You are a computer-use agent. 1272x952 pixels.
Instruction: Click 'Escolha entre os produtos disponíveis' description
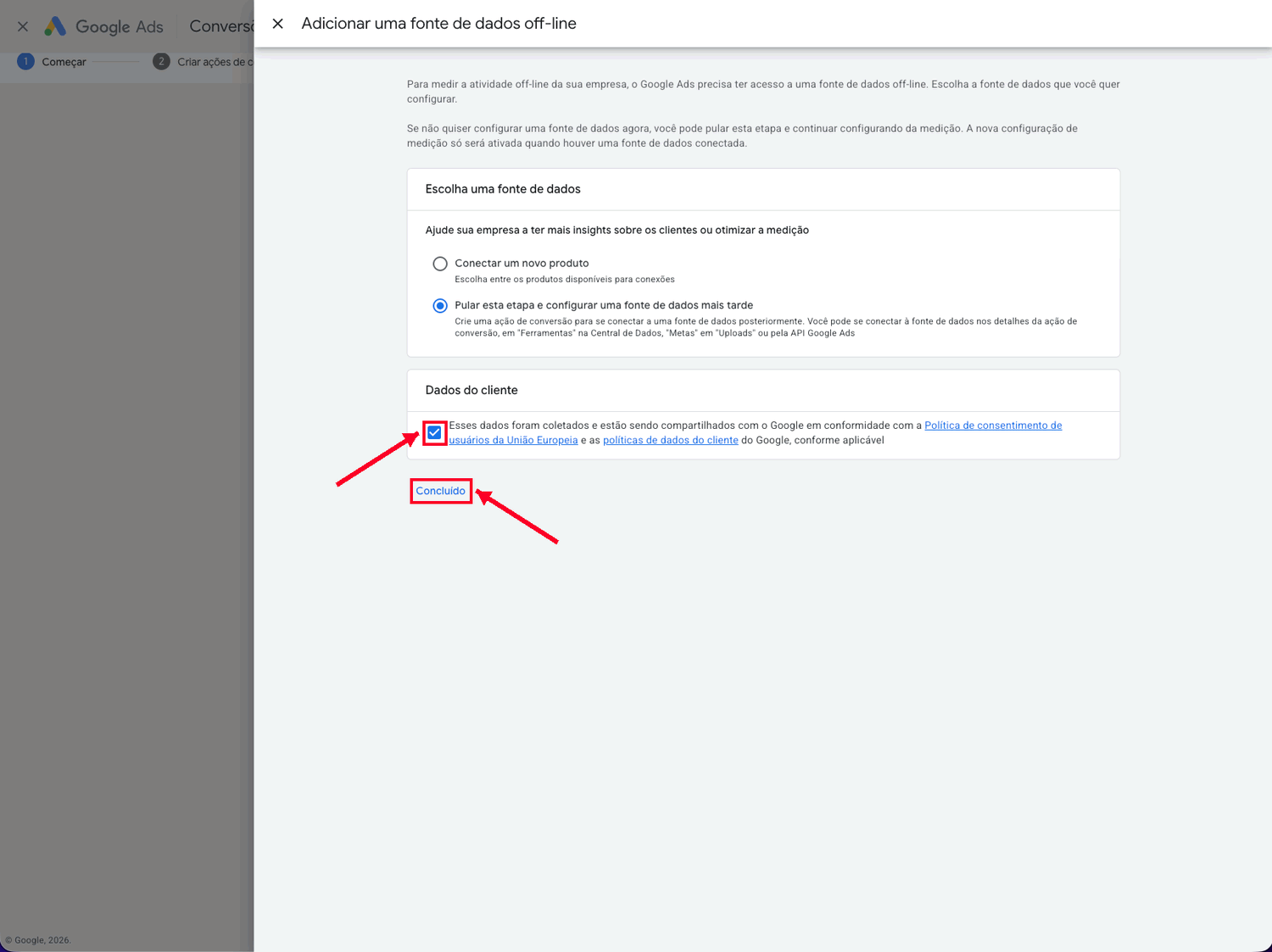(565, 279)
